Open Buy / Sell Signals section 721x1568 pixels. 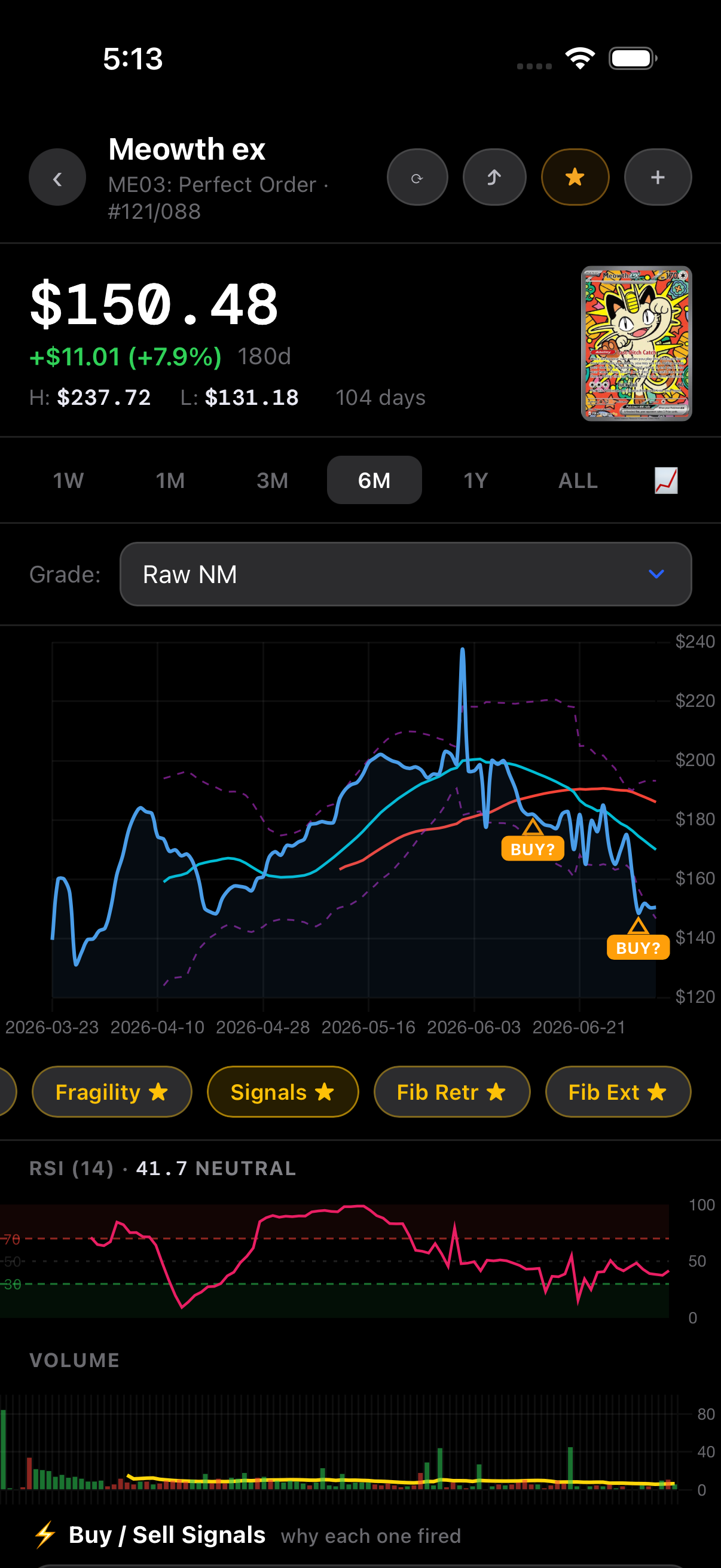pos(167,1535)
